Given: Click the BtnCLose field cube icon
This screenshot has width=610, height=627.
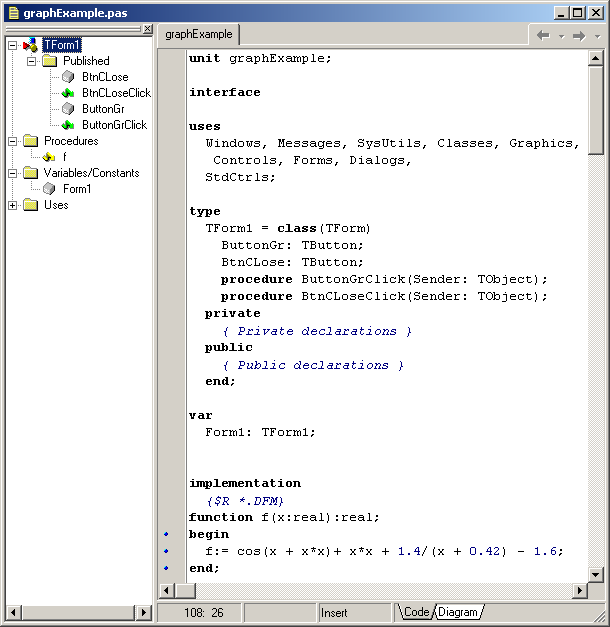Looking at the screenshot, I should coord(68,77).
